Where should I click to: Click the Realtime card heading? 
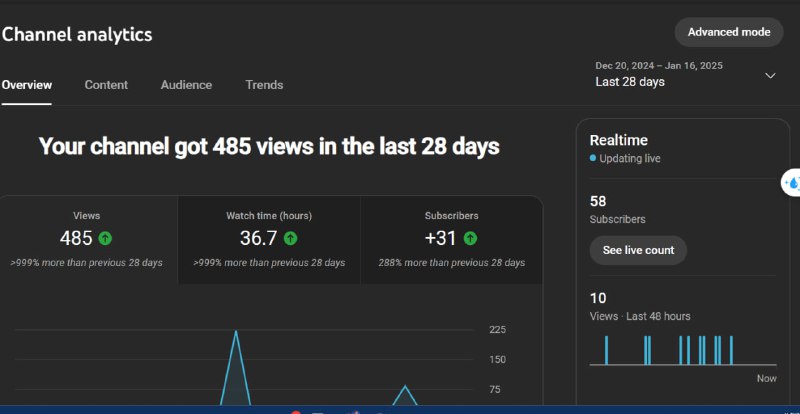(618, 140)
